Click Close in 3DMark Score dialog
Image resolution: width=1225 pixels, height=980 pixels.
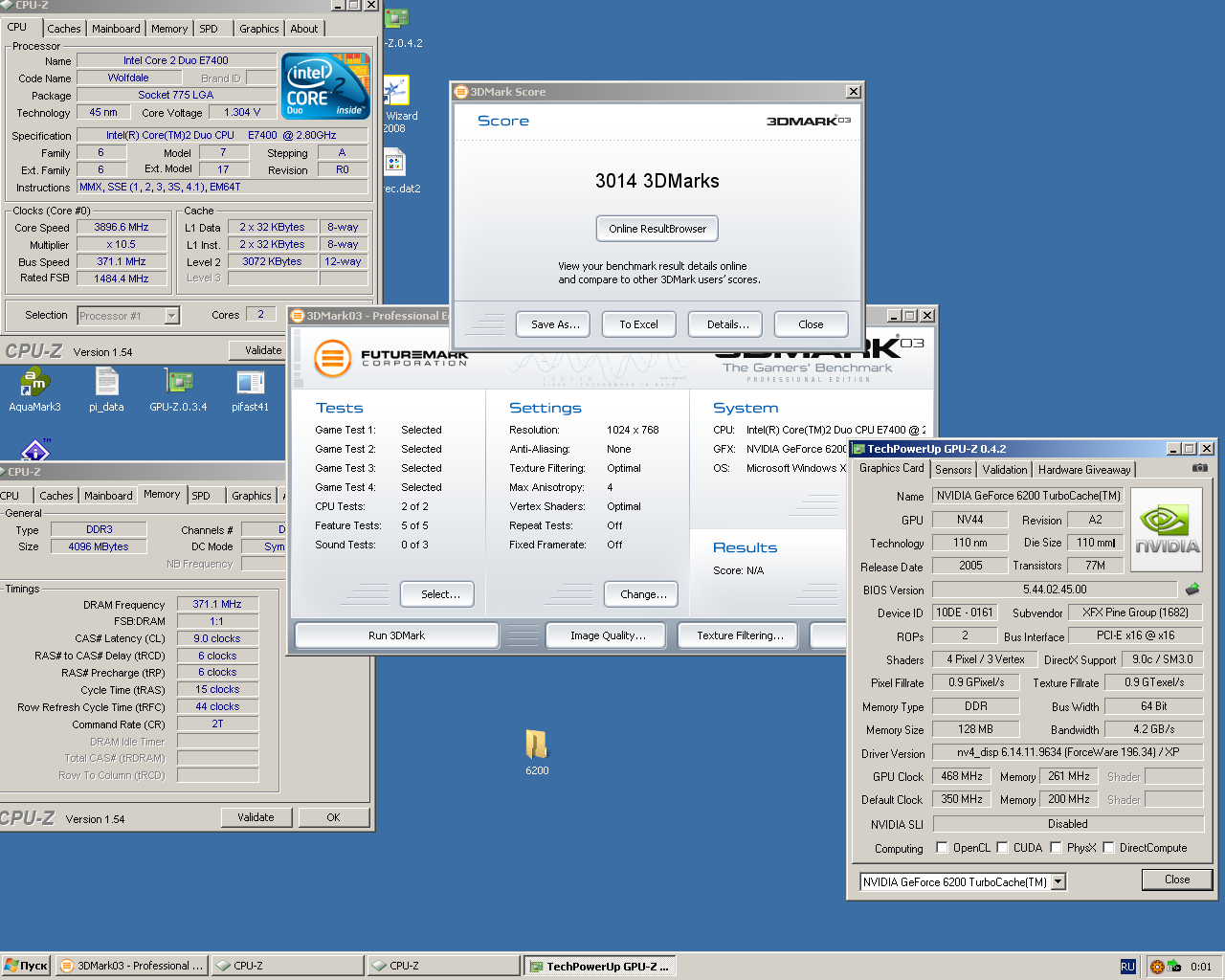(x=811, y=324)
